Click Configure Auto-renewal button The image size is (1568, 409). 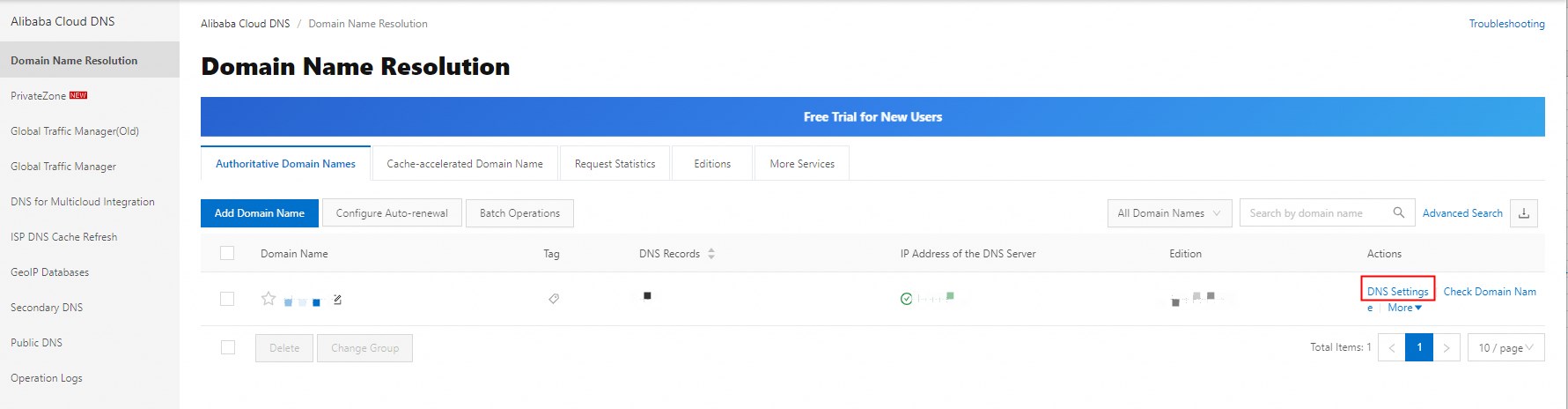pyautogui.click(x=392, y=213)
